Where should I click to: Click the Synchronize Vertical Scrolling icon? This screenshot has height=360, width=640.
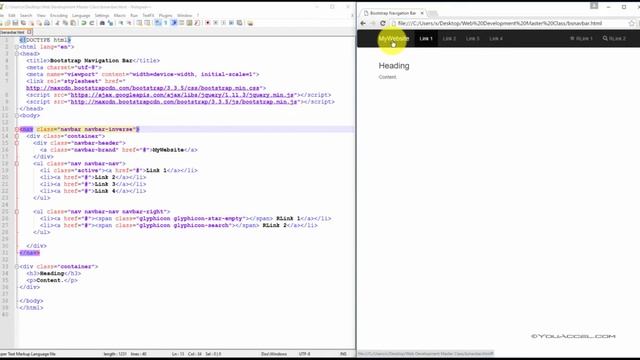pos(139,23)
